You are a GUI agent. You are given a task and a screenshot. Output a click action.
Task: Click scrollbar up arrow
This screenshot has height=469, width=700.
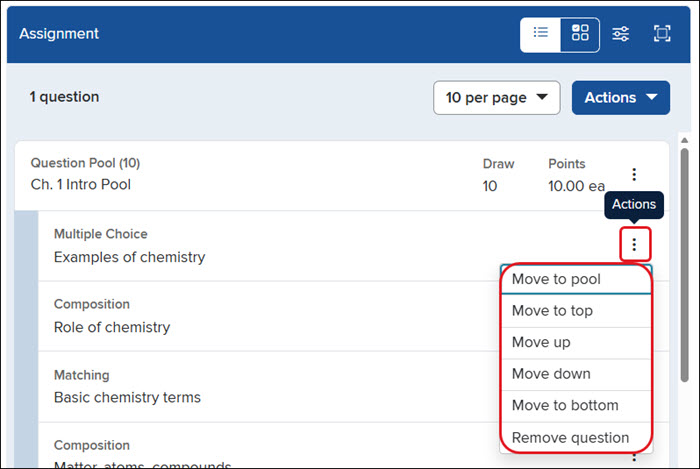[684, 141]
